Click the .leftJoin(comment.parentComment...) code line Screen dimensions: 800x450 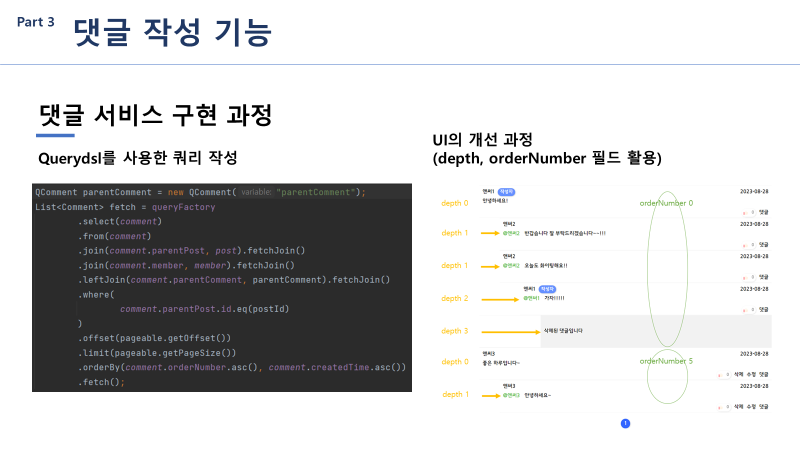pos(234,280)
